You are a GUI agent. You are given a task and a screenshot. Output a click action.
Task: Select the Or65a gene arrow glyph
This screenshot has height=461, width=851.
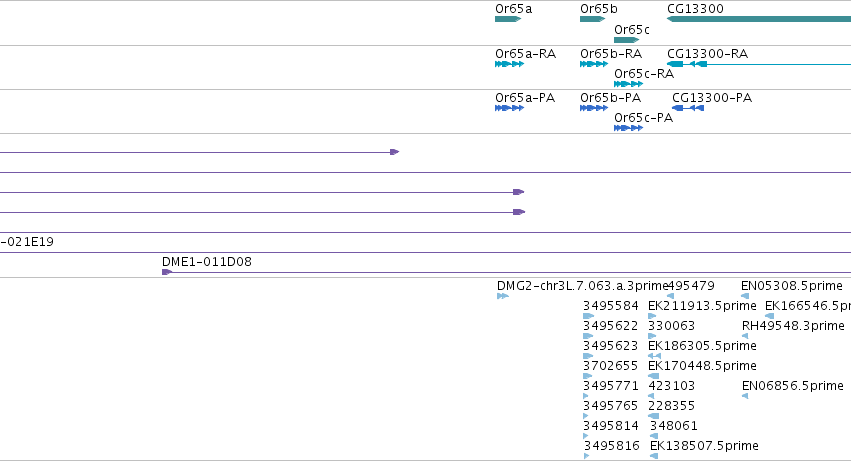coord(508,19)
